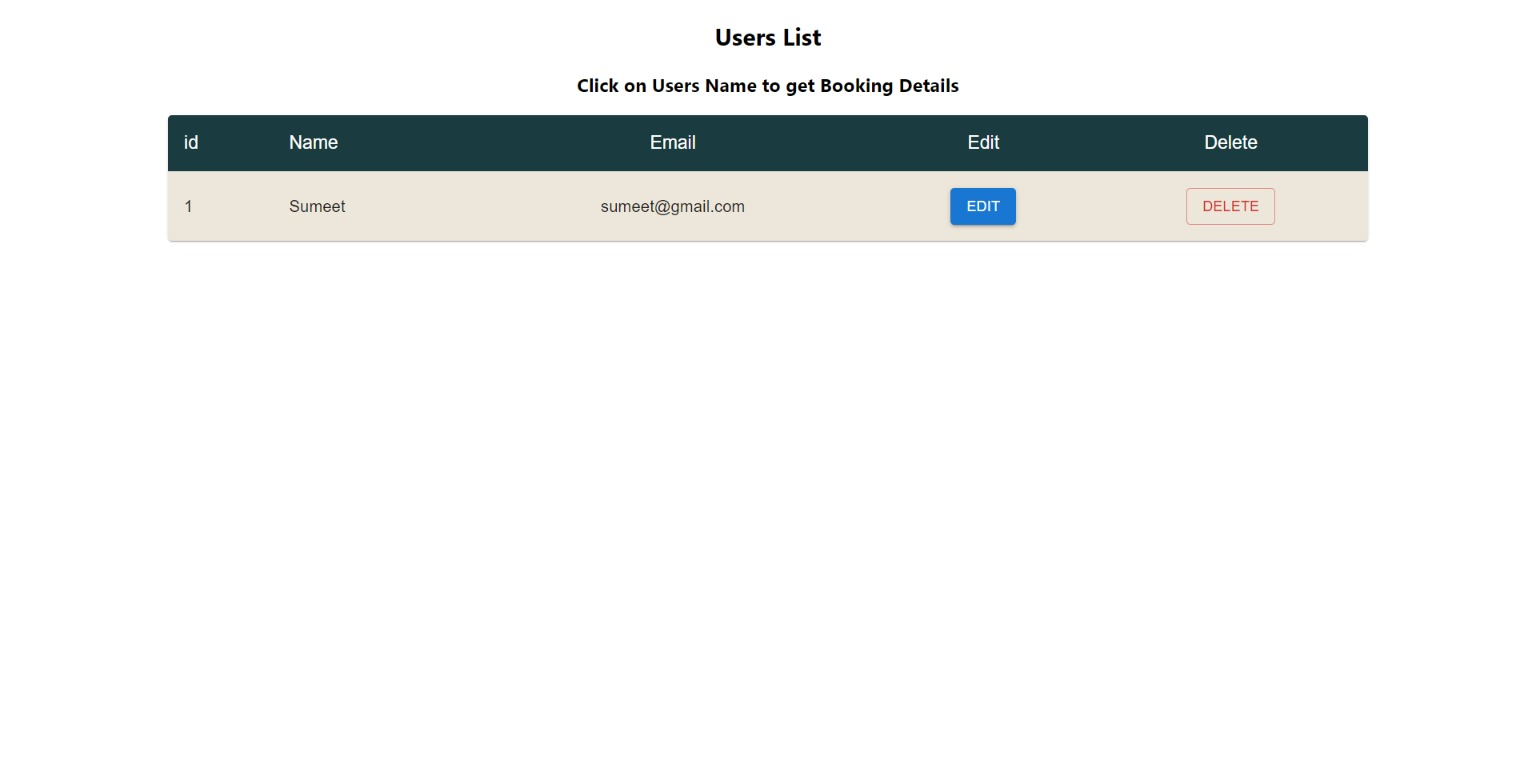Image resolution: width=1536 pixels, height=757 pixels.
Task: Click the blue EDIT button for Sumeet
Action: (x=982, y=206)
